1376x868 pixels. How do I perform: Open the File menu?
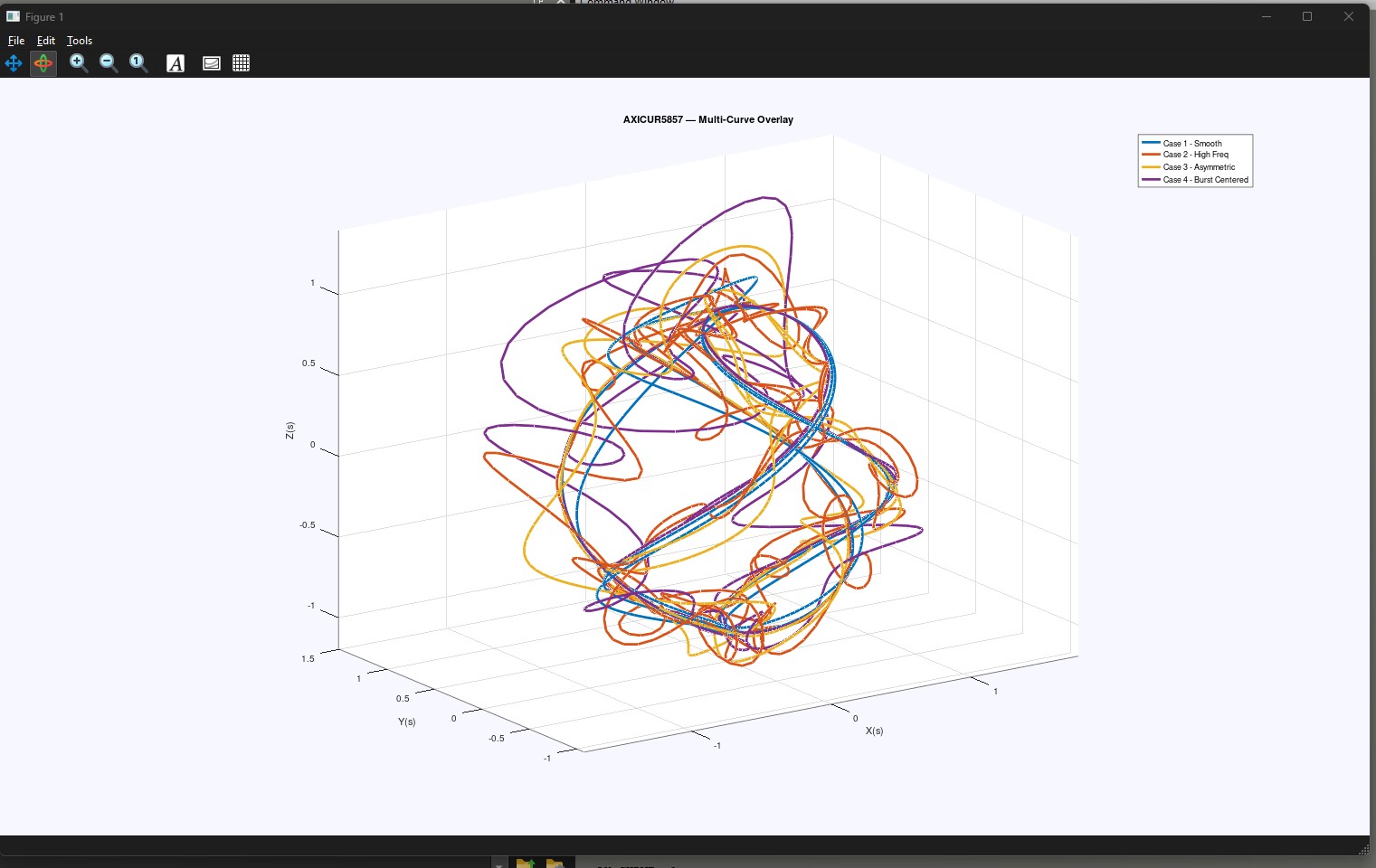click(x=16, y=41)
